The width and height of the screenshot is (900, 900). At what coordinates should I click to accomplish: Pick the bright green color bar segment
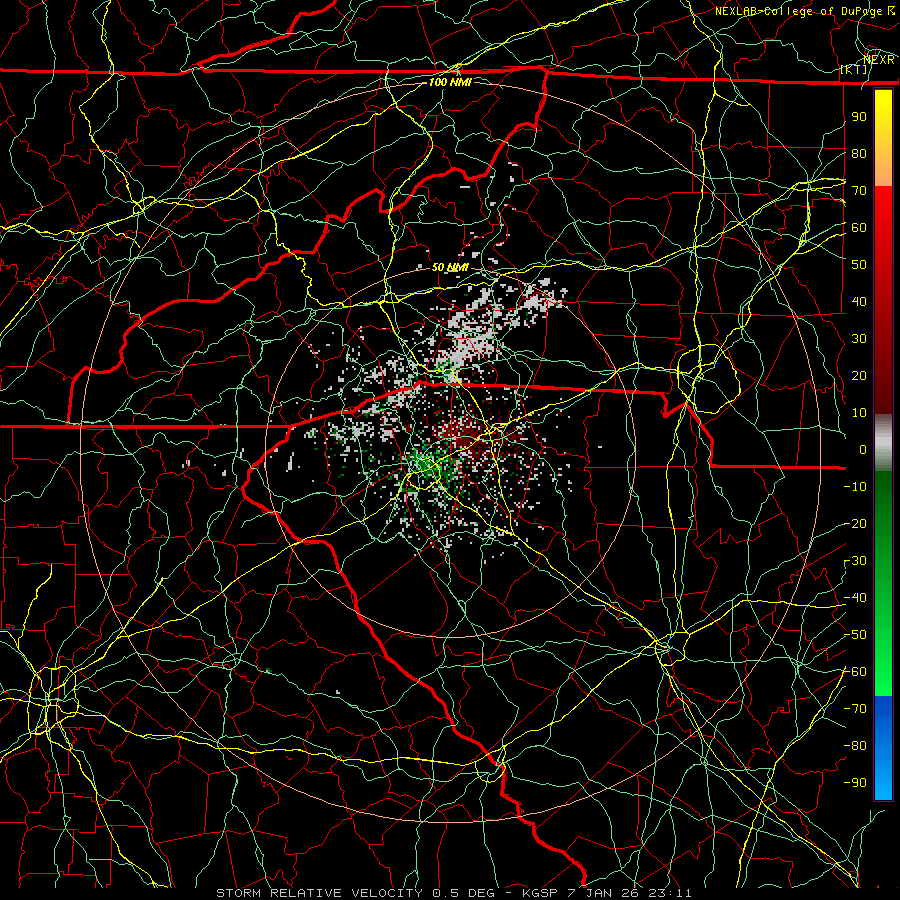coord(883,660)
